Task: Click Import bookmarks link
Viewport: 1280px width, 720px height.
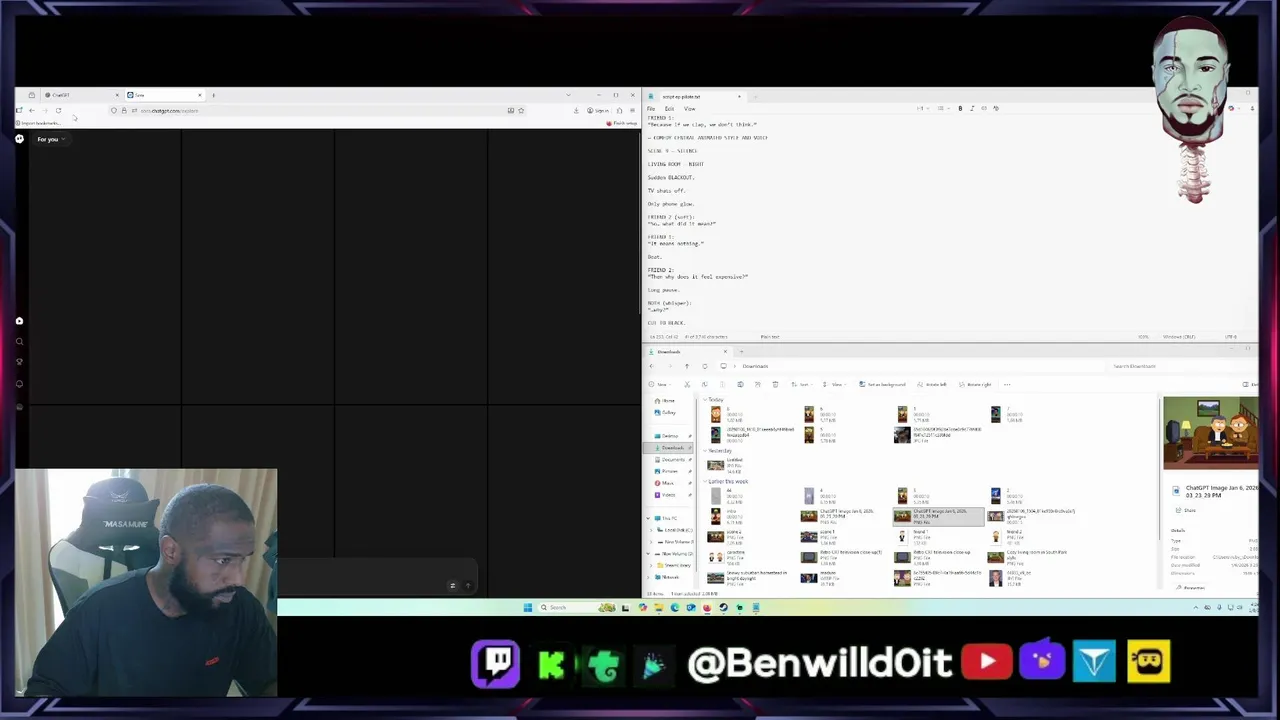Action: coord(40,123)
